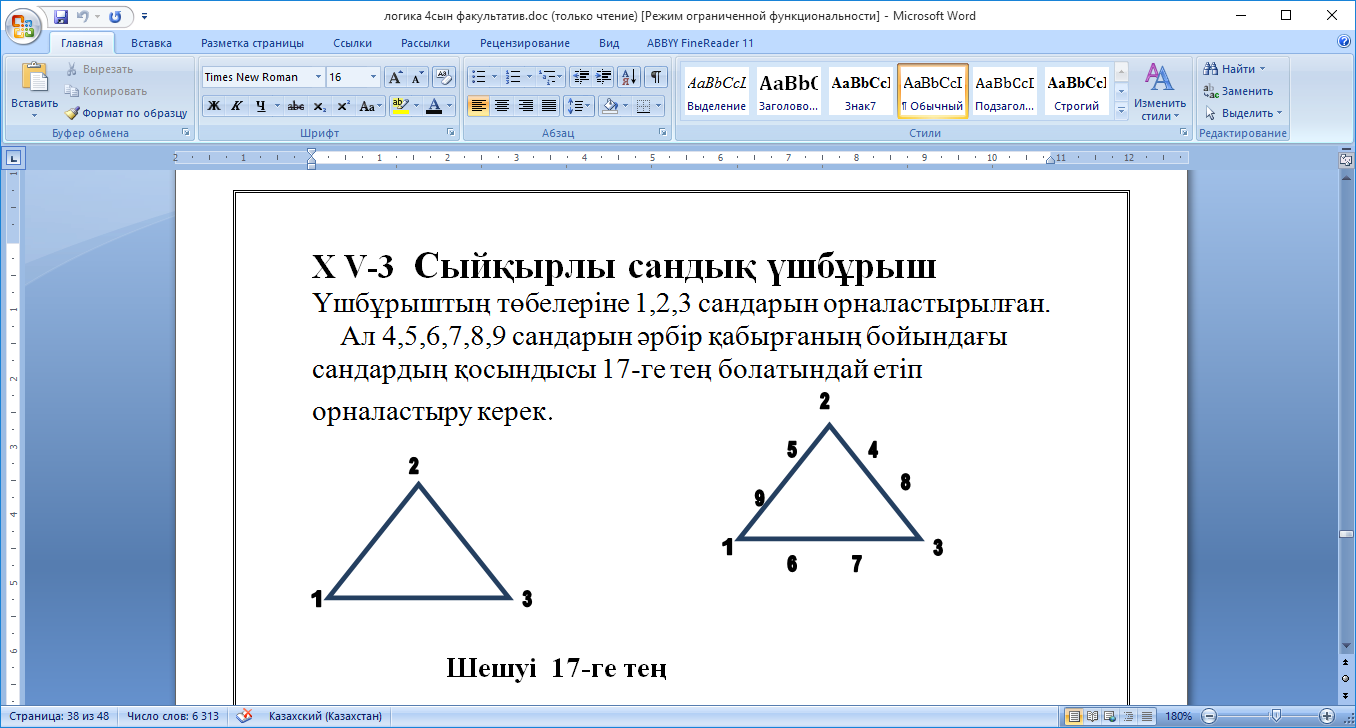Click the Redo icon in Quick Access toolbar
This screenshot has height=728, width=1356.
pos(115,16)
